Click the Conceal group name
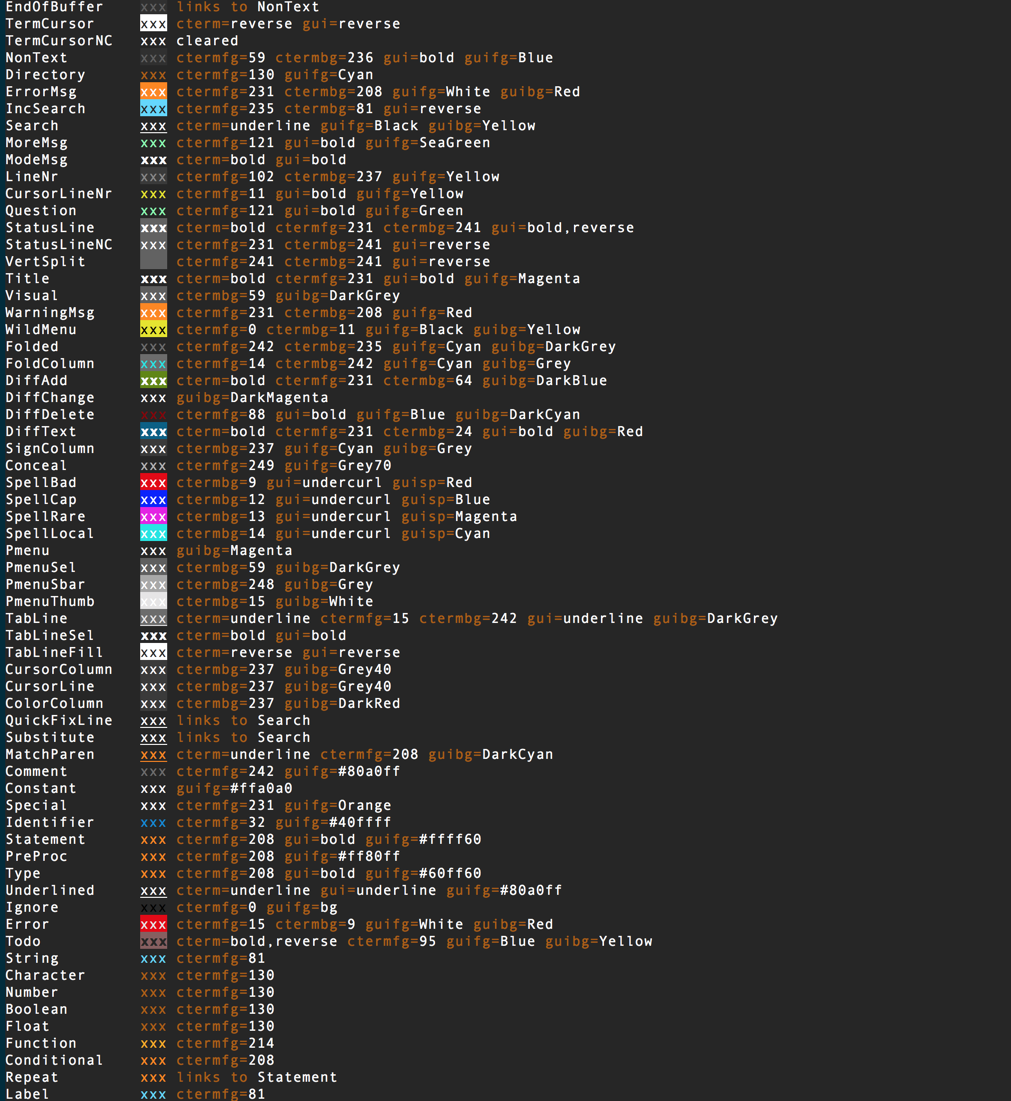Viewport: 1011px width, 1101px height. 37,466
